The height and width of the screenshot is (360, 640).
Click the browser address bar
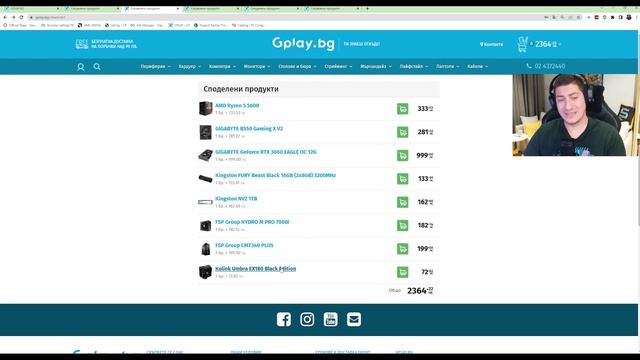(286, 17)
